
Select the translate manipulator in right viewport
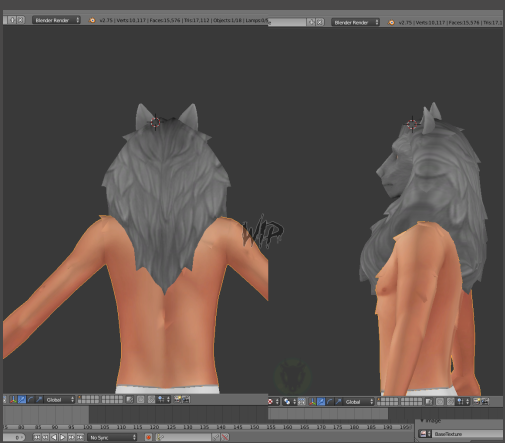[321, 402]
